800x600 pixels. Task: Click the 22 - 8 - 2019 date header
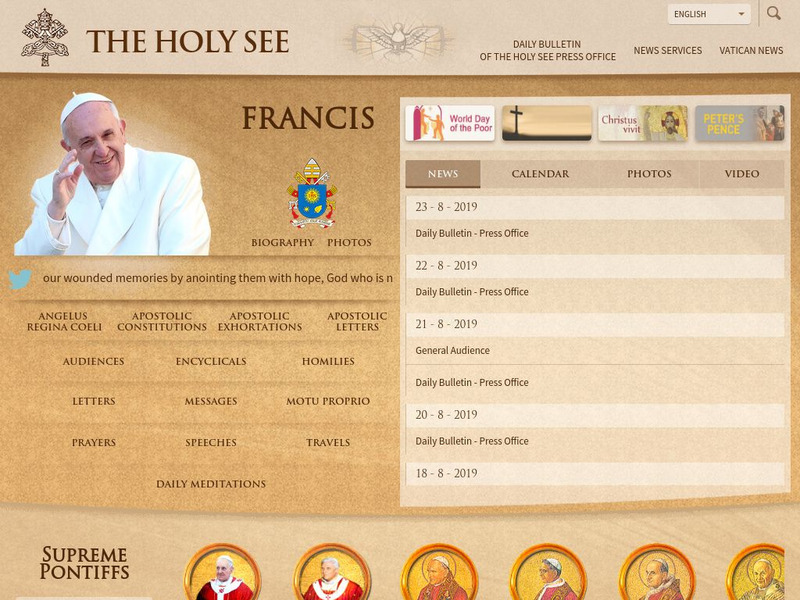[595, 266]
